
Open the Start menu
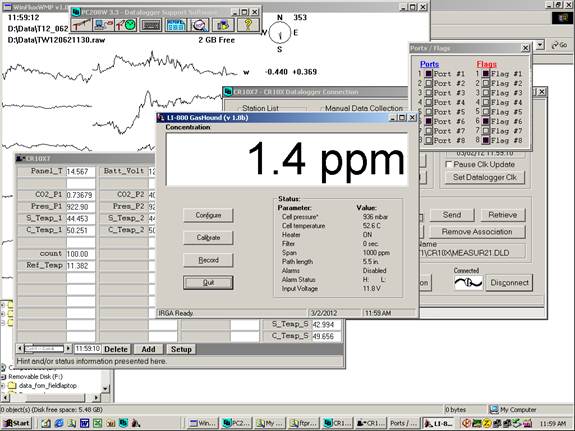click(x=17, y=423)
